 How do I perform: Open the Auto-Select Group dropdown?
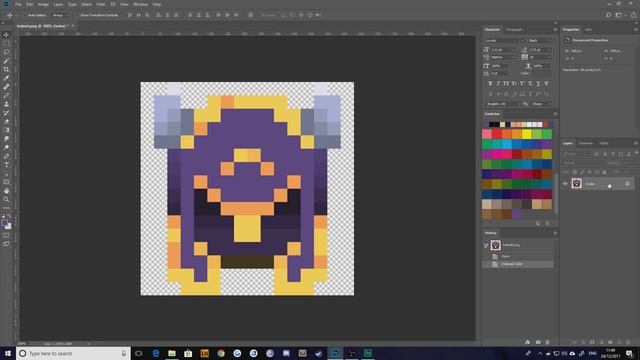coord(60,15)
